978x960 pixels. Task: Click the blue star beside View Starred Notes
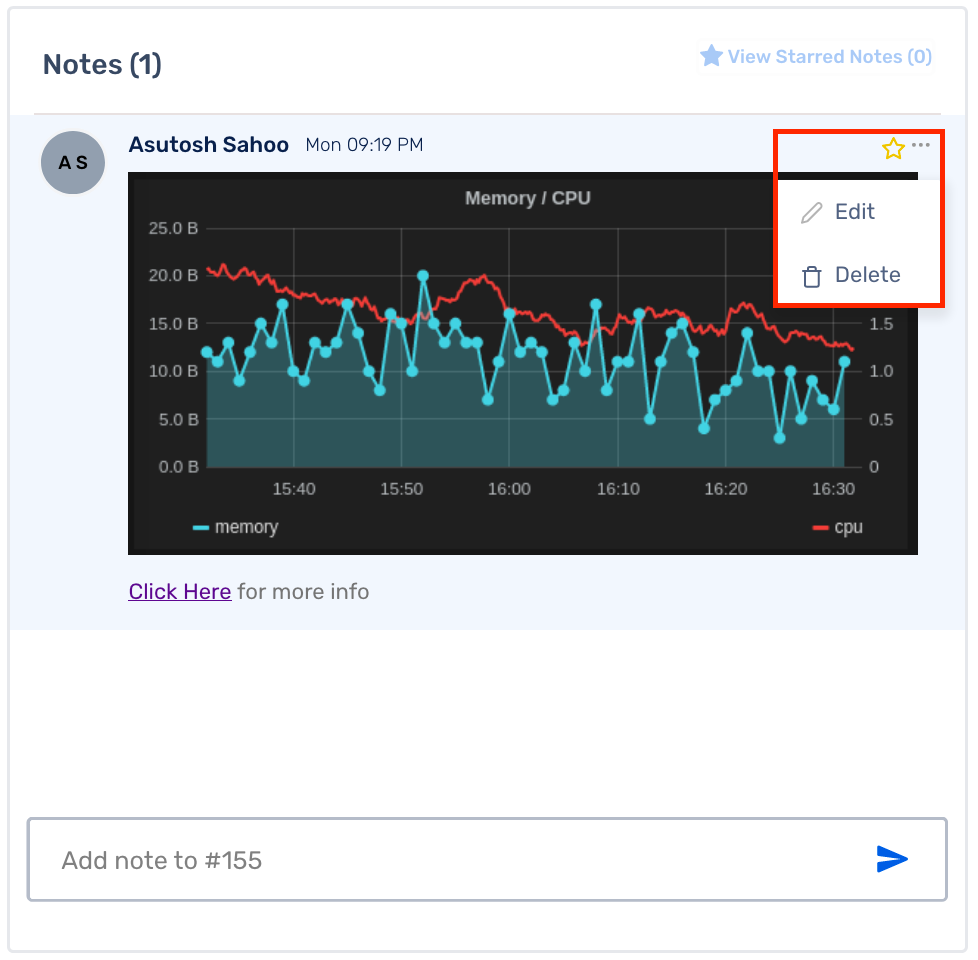click(711, 56)
